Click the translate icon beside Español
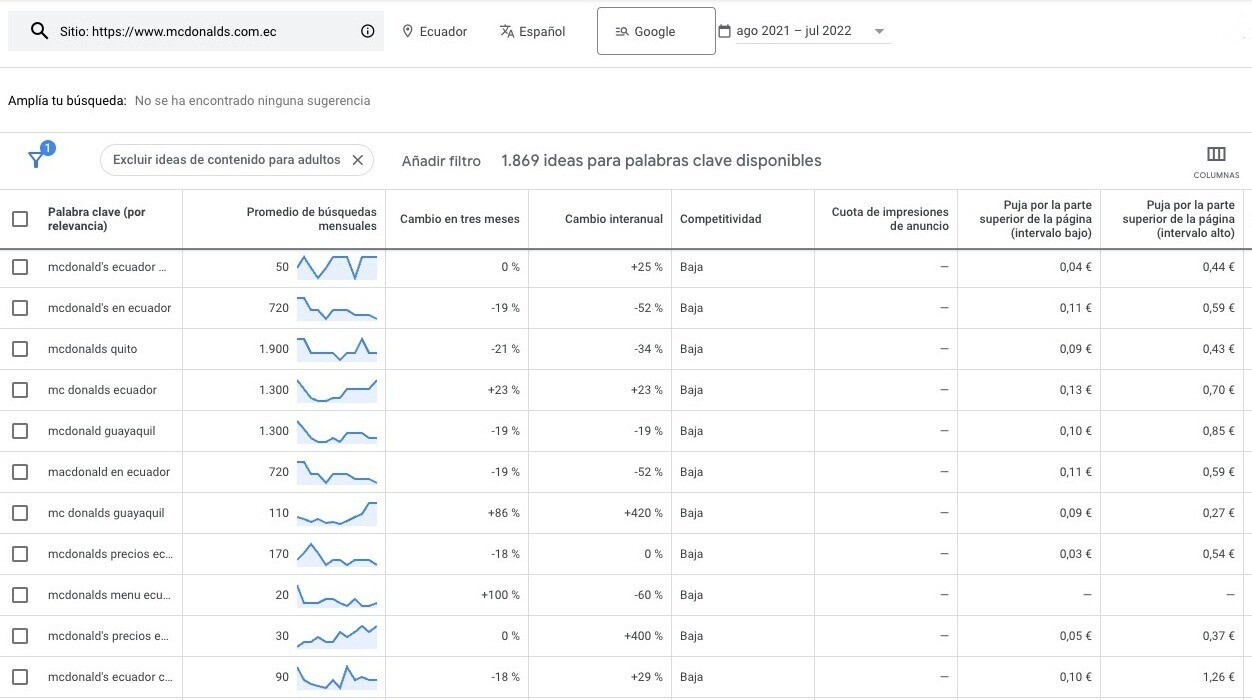The height and width of the screenshot is (700, 1252). tap(507, 31)
